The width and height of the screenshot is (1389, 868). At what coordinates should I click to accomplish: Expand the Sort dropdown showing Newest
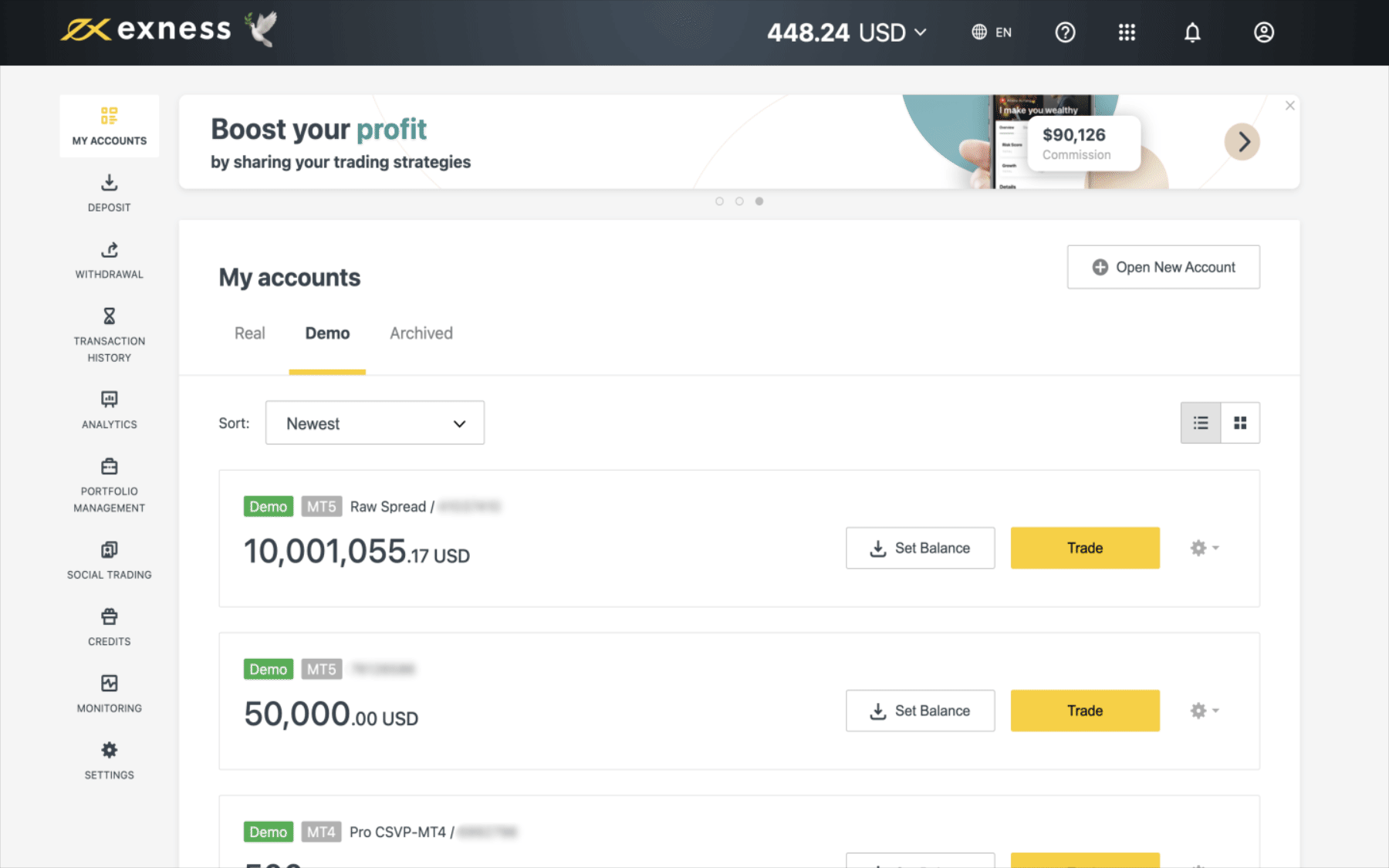point(375,423)
